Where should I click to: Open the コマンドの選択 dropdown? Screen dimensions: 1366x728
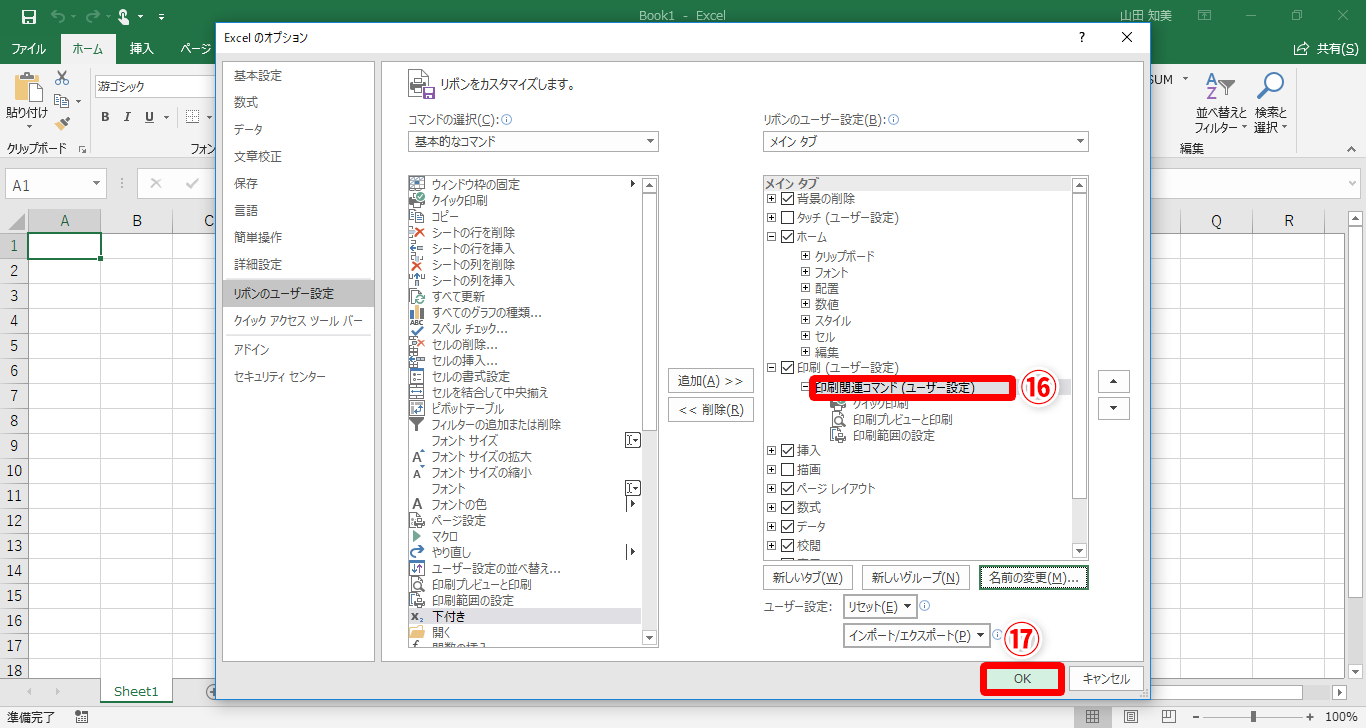pos(532,142)
